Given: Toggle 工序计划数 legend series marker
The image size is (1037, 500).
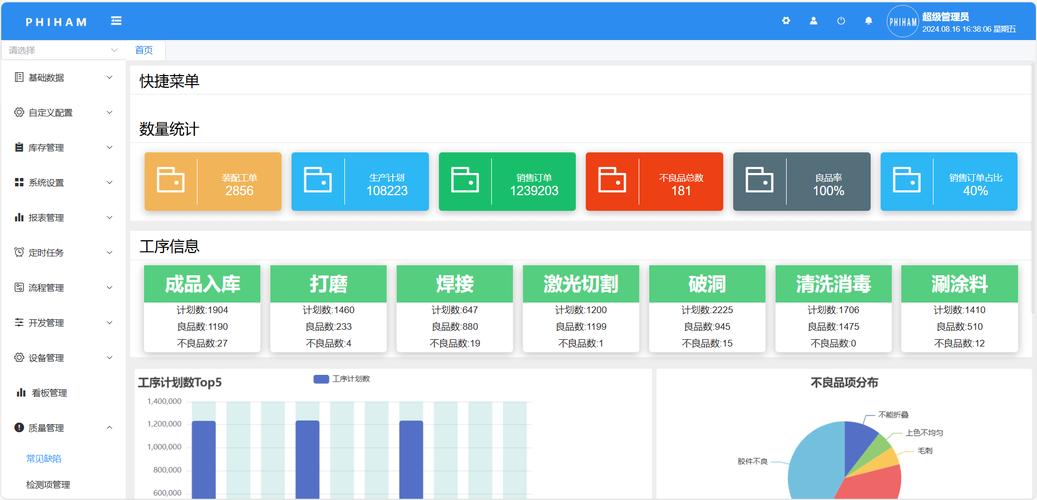Looking at the screenshot, I should point(321,379).
